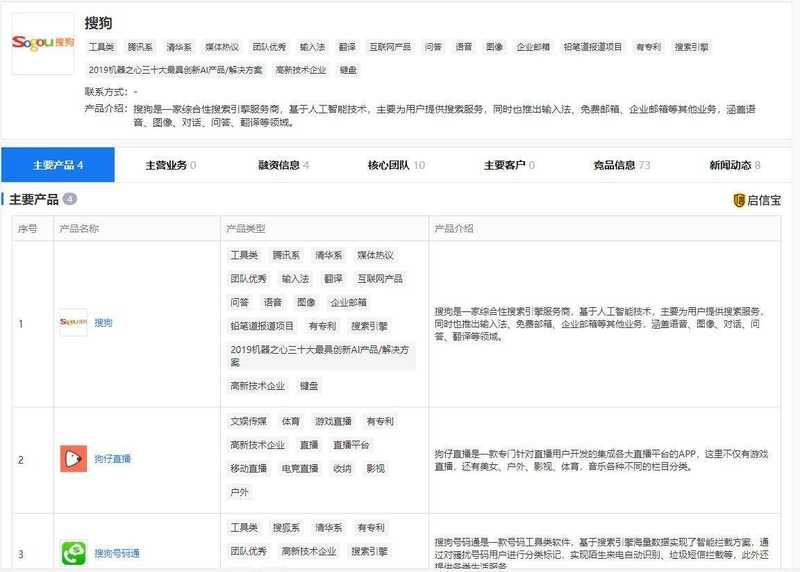The width and height of the screenshot is (800, 572).
Task: Open the 搜狗 product name link in the table
Action: pyautogui.click(x=103, y=322)
